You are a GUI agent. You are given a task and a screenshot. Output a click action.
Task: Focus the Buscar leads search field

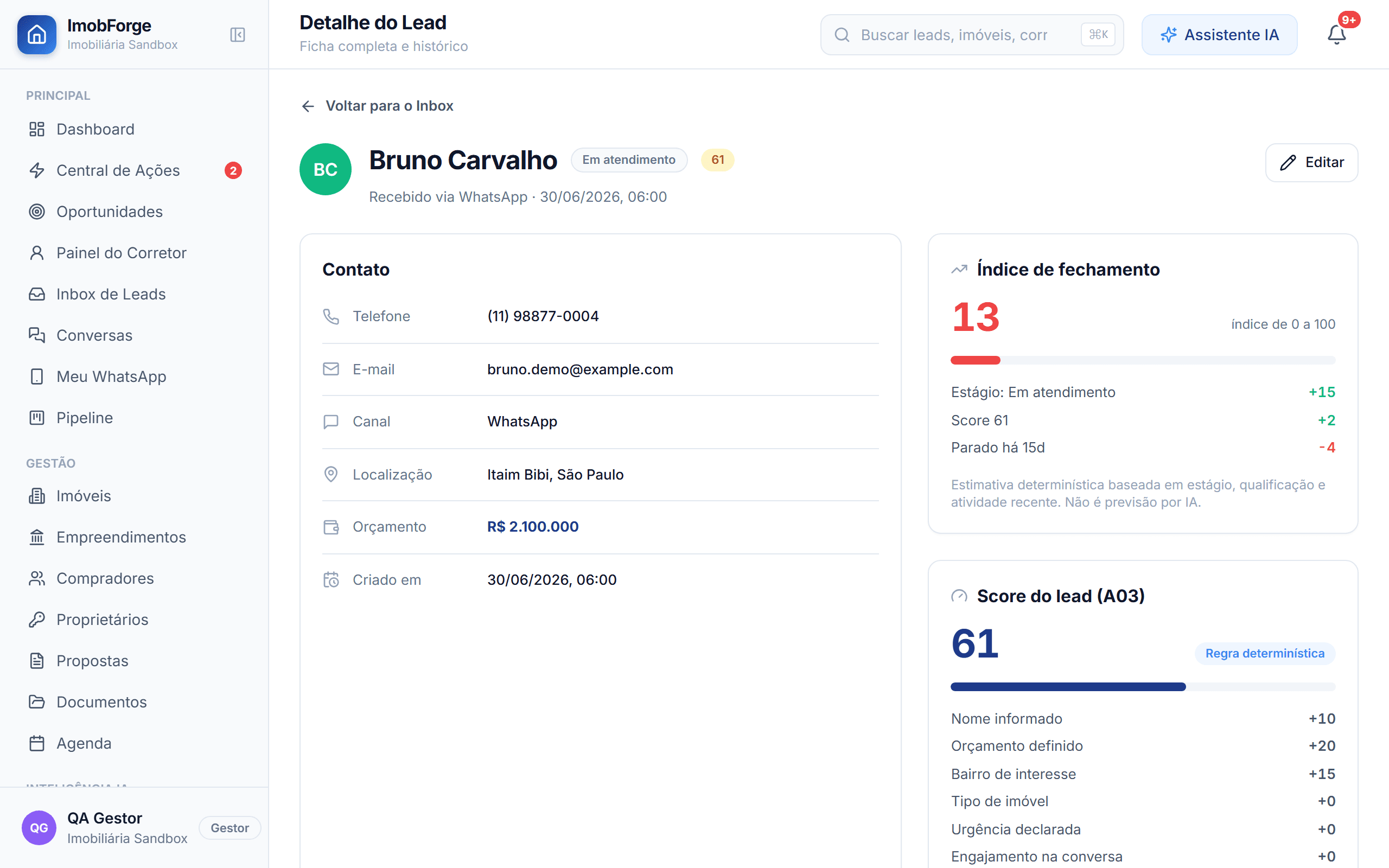(x=972, y=35)
